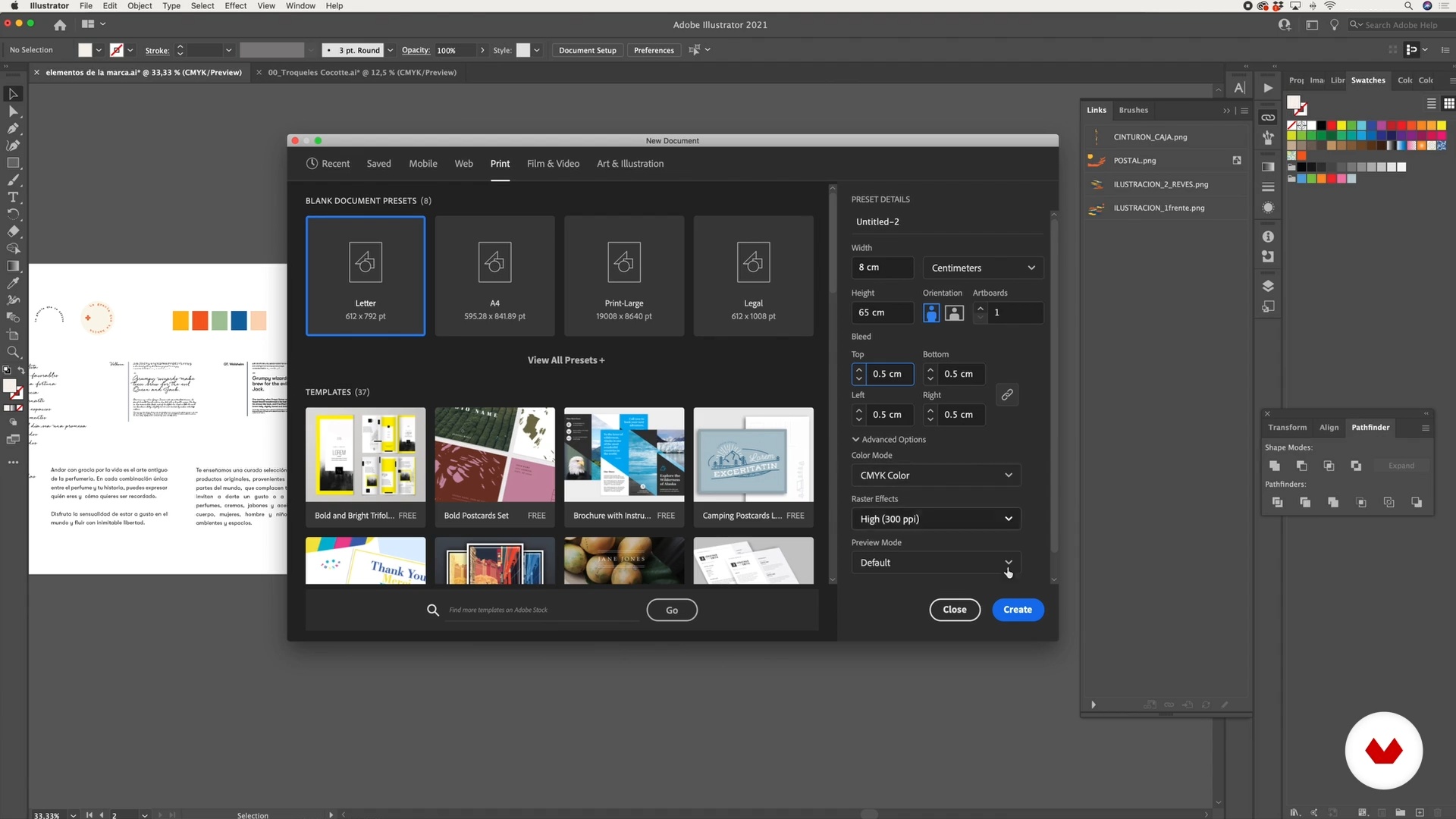Choose portrait orientation
Screen dimensions: 1456x819
click(931, 312)
